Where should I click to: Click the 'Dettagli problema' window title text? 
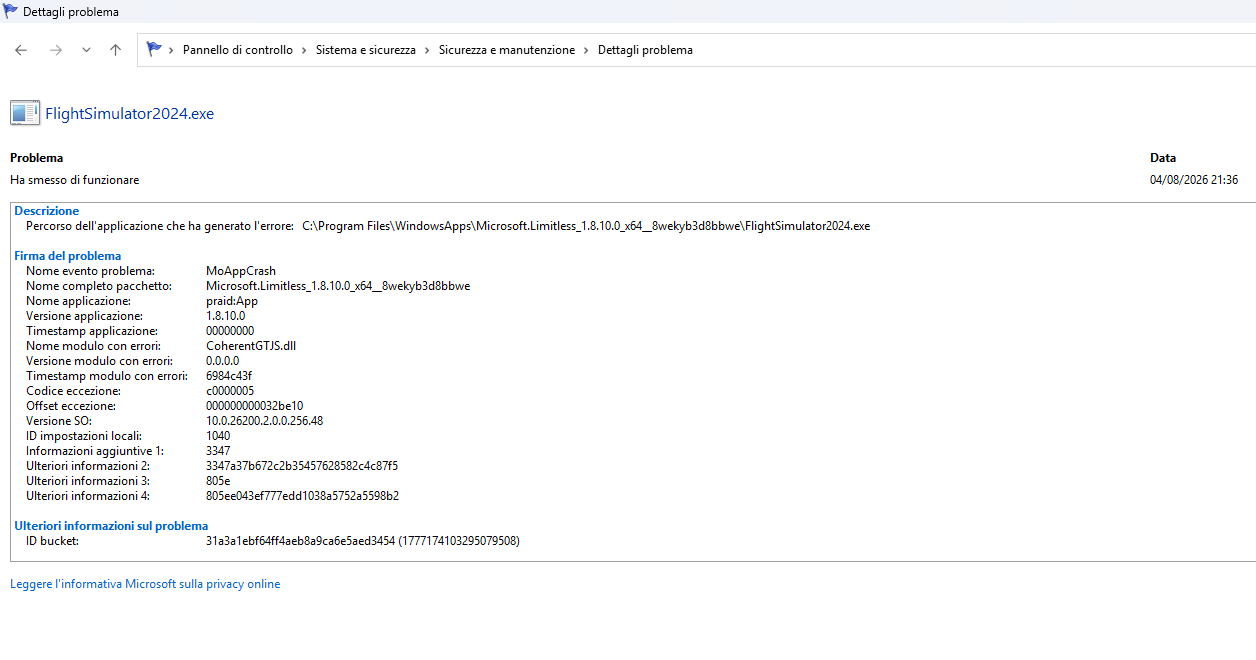[x=71, y=12]
